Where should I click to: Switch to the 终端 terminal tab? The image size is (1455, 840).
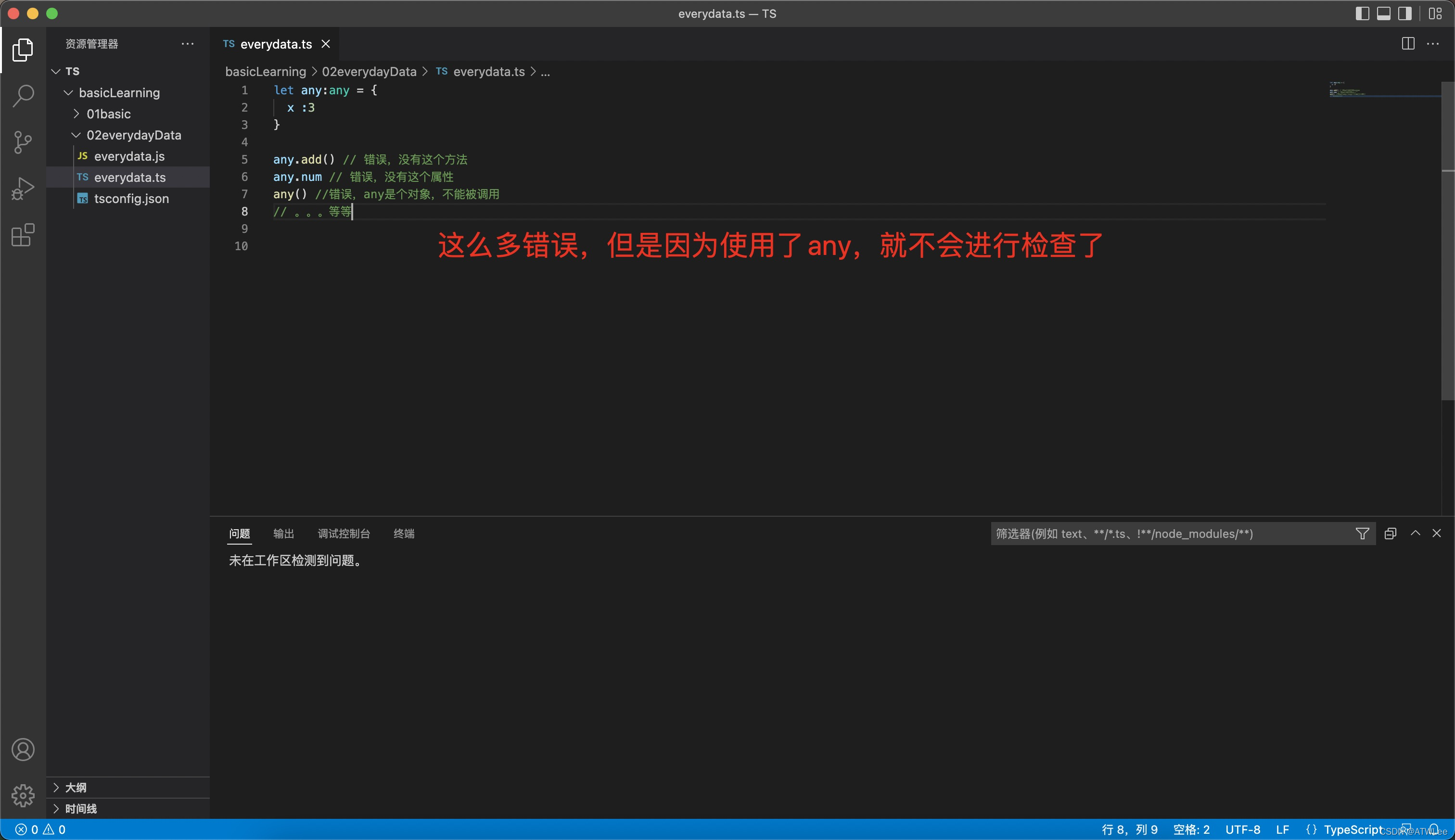click(x=404, y=534)
